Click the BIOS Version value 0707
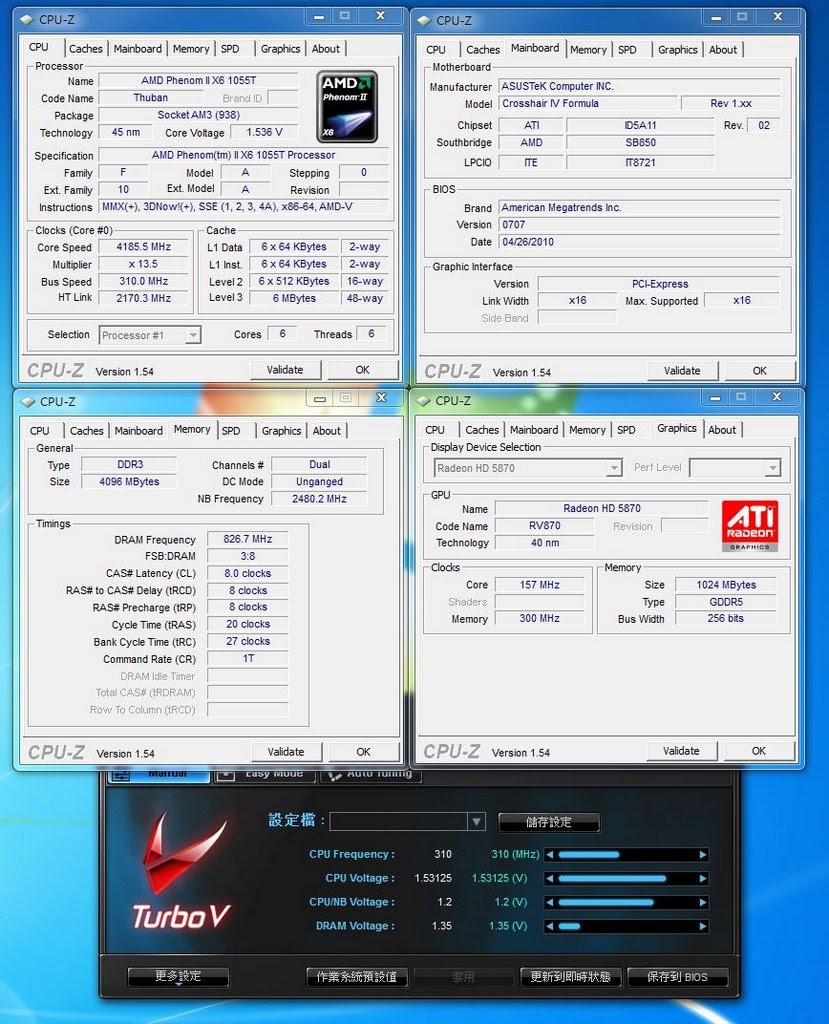This screenshot has width=829, height=1024. (x=640, y=225)
